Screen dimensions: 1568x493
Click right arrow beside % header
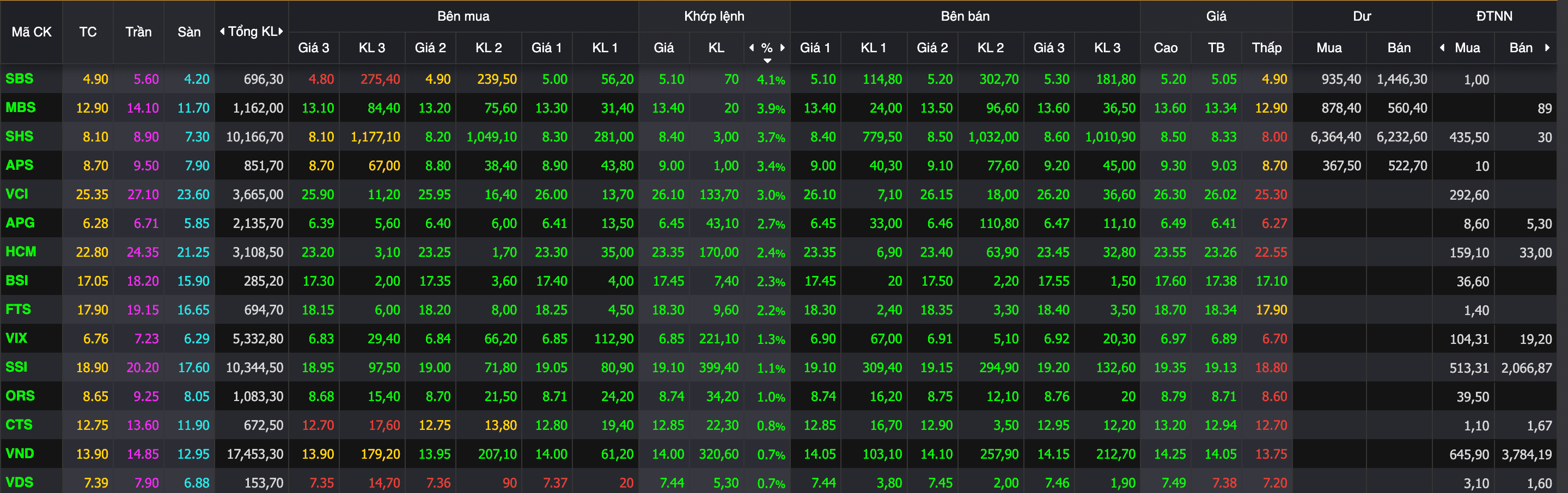tap(782, 47)
